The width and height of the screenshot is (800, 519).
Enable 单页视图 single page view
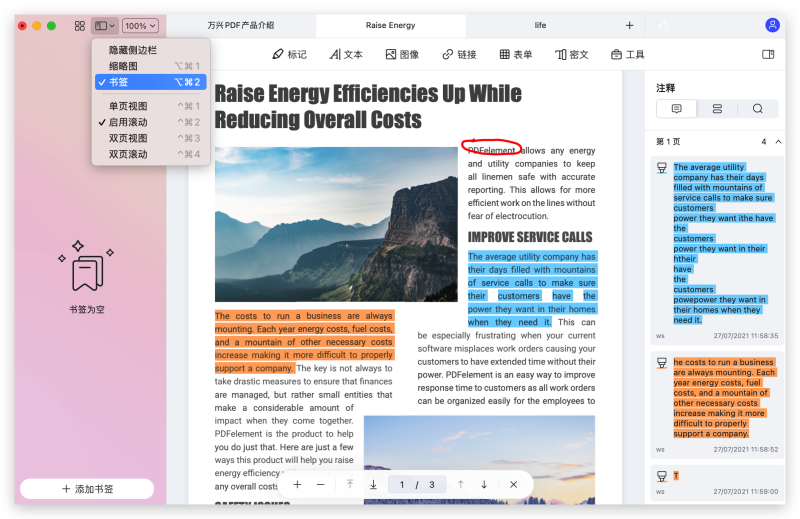click(128, 106)
